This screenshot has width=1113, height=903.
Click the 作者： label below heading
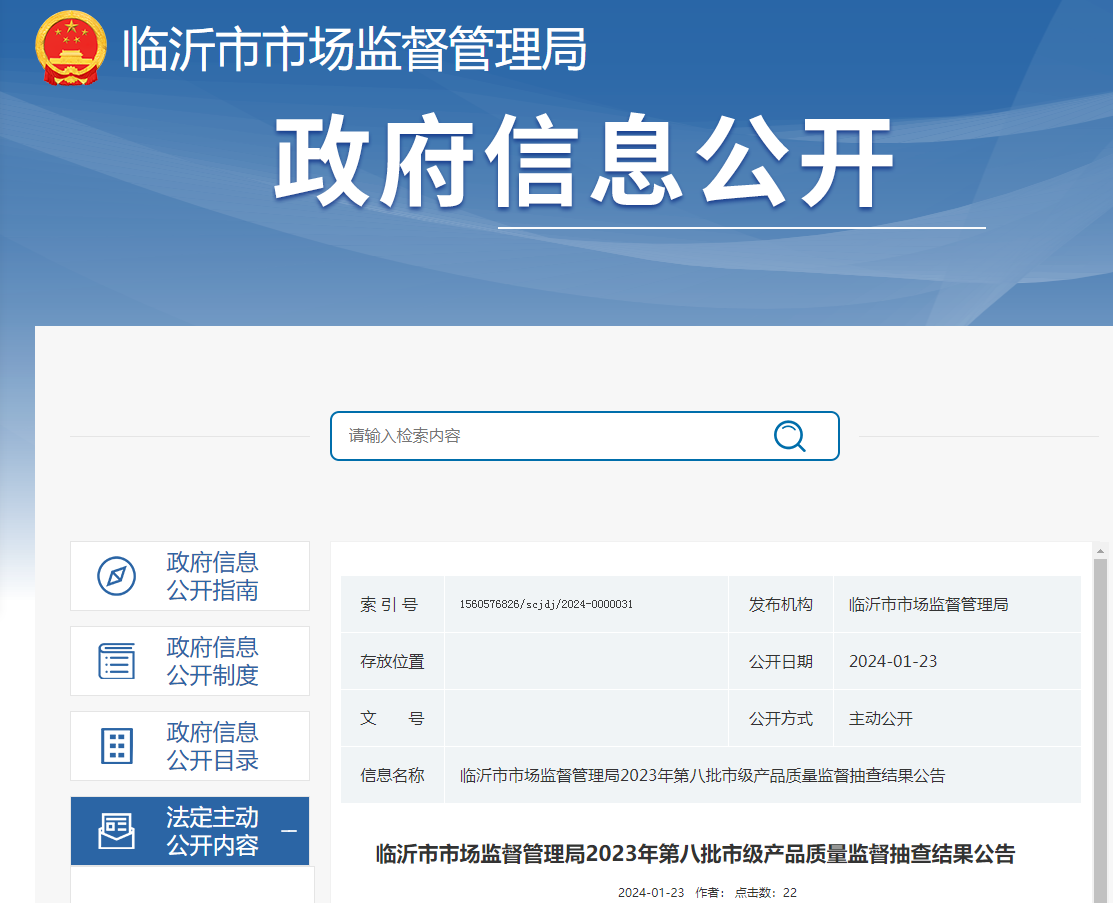(x=710, y=892)
